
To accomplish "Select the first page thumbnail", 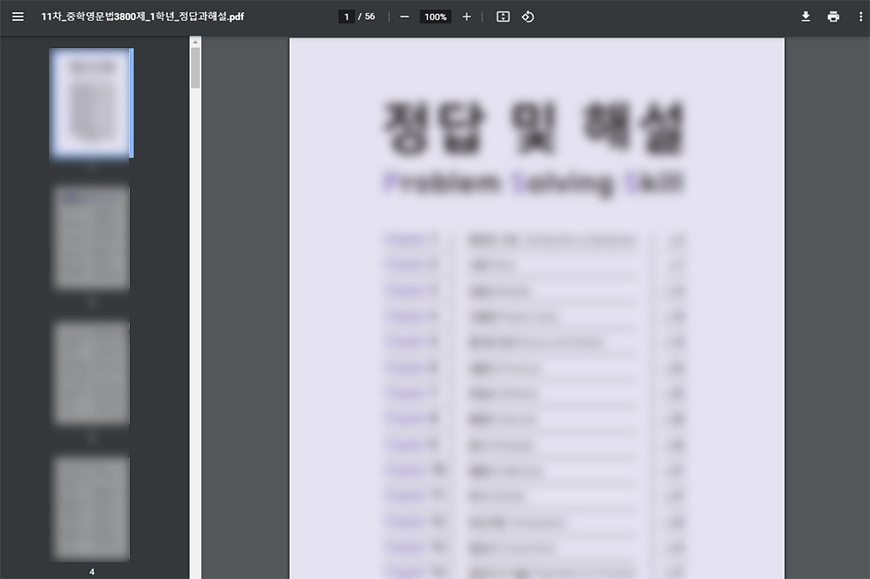I will 91,103.
